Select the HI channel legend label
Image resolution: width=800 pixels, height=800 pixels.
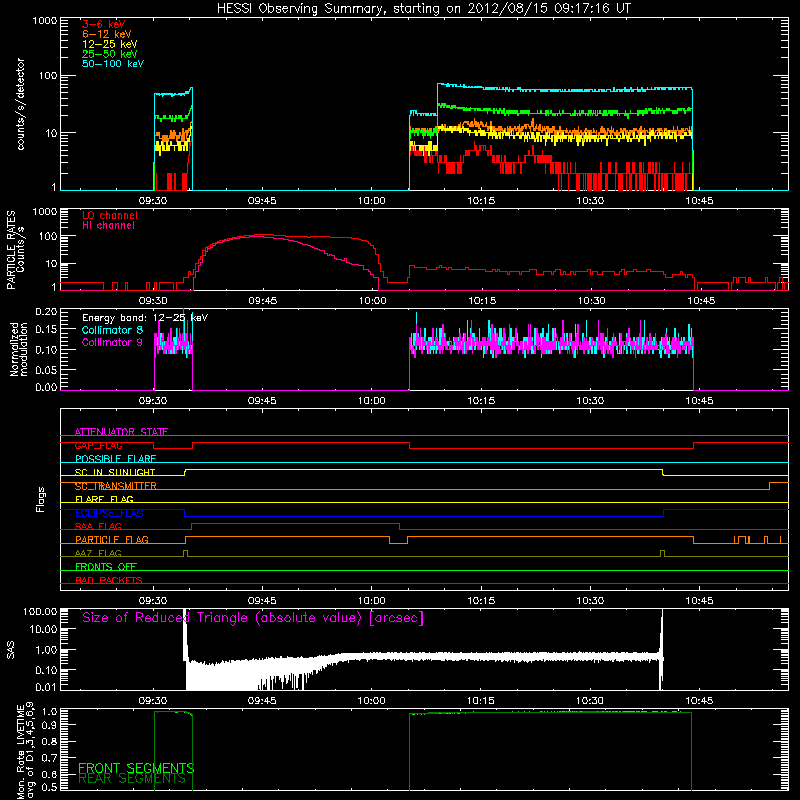108,226
